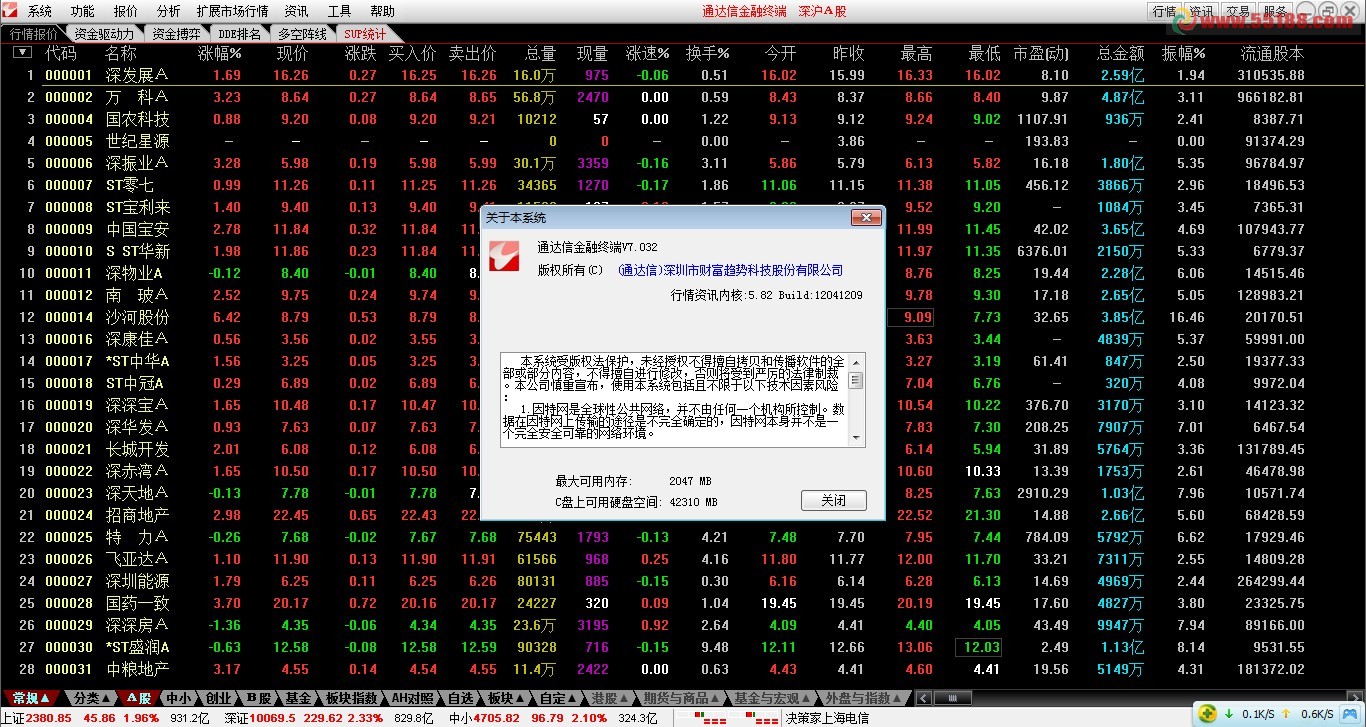Click the license text scrollbar thumb
This screenshot has height=727, width=1366.
tap(856, 380)
